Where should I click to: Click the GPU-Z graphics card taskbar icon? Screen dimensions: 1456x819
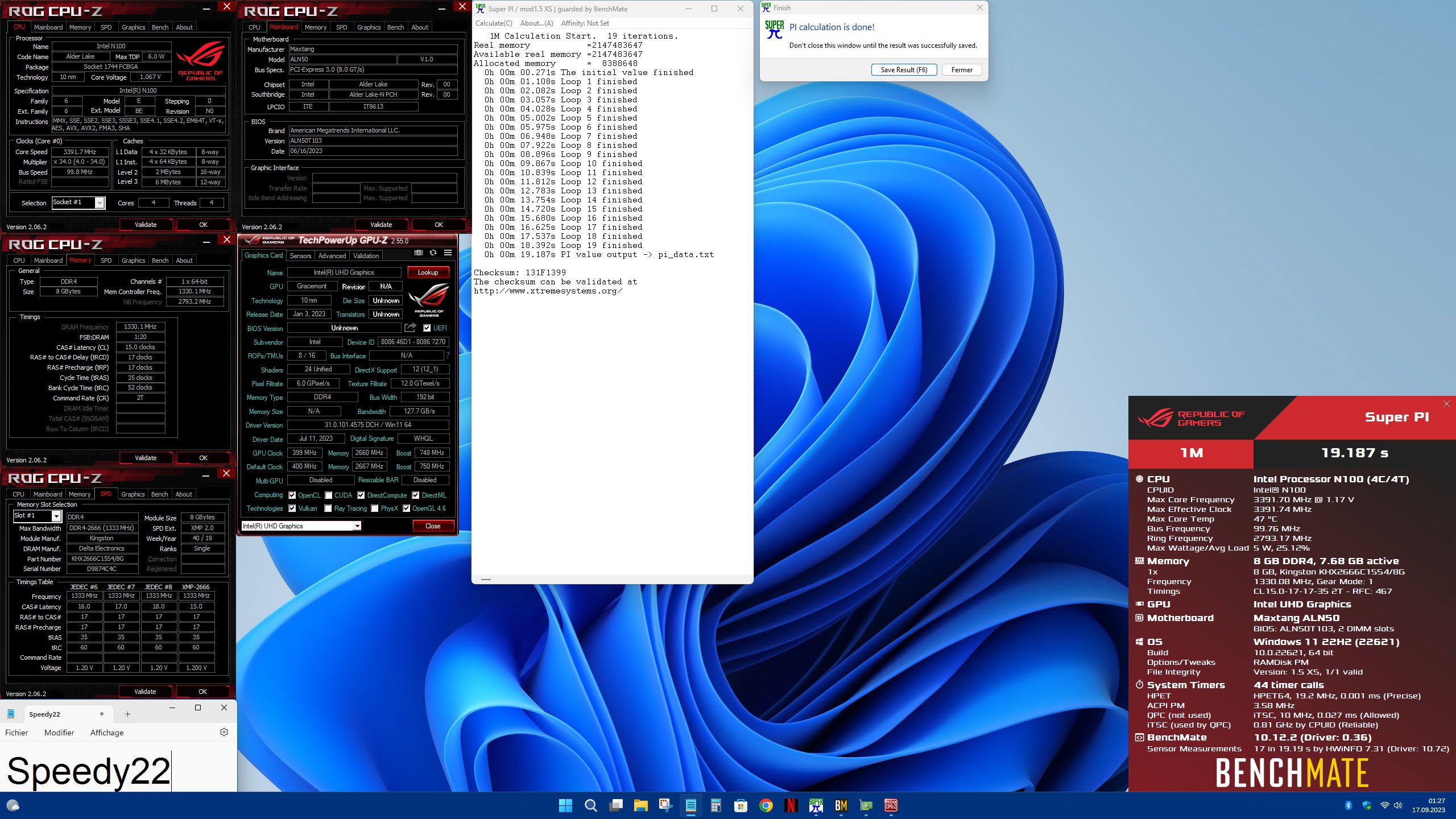coord(866,805)
